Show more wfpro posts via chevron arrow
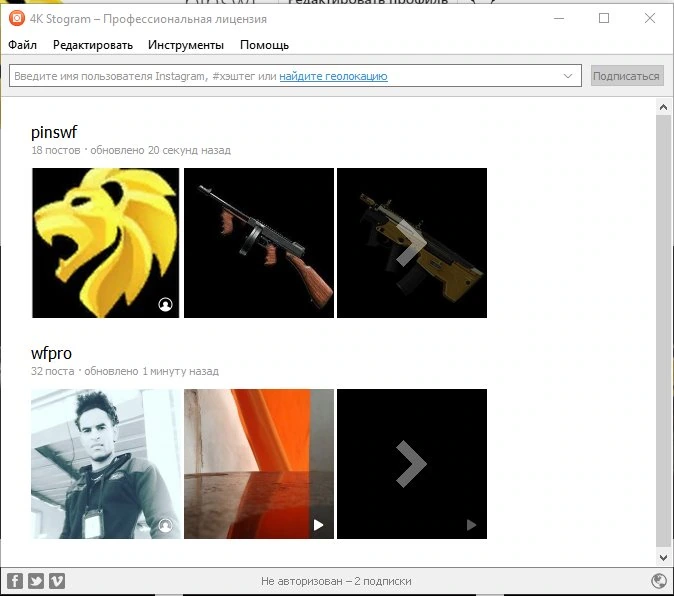Viewport: 674px width, 596px height. [412, 464]
